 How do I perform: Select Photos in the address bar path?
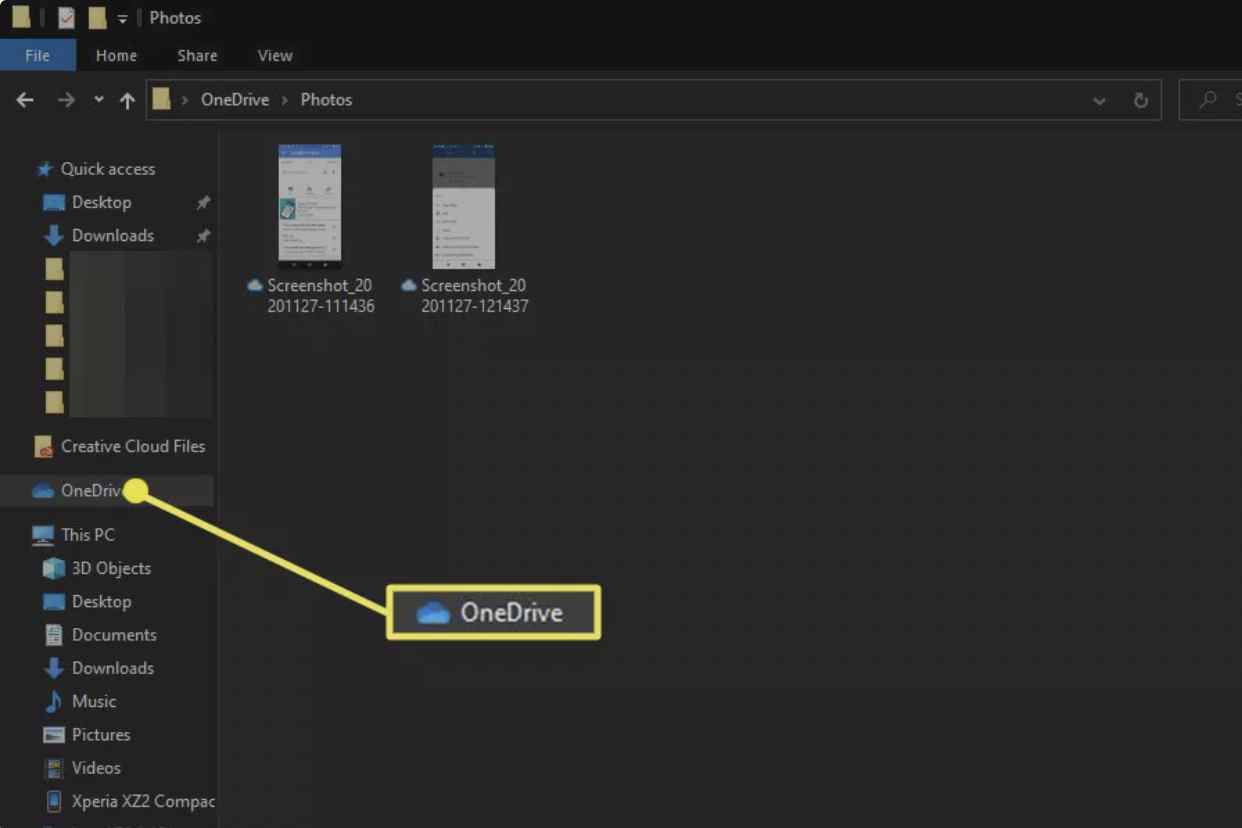(326, 100)
